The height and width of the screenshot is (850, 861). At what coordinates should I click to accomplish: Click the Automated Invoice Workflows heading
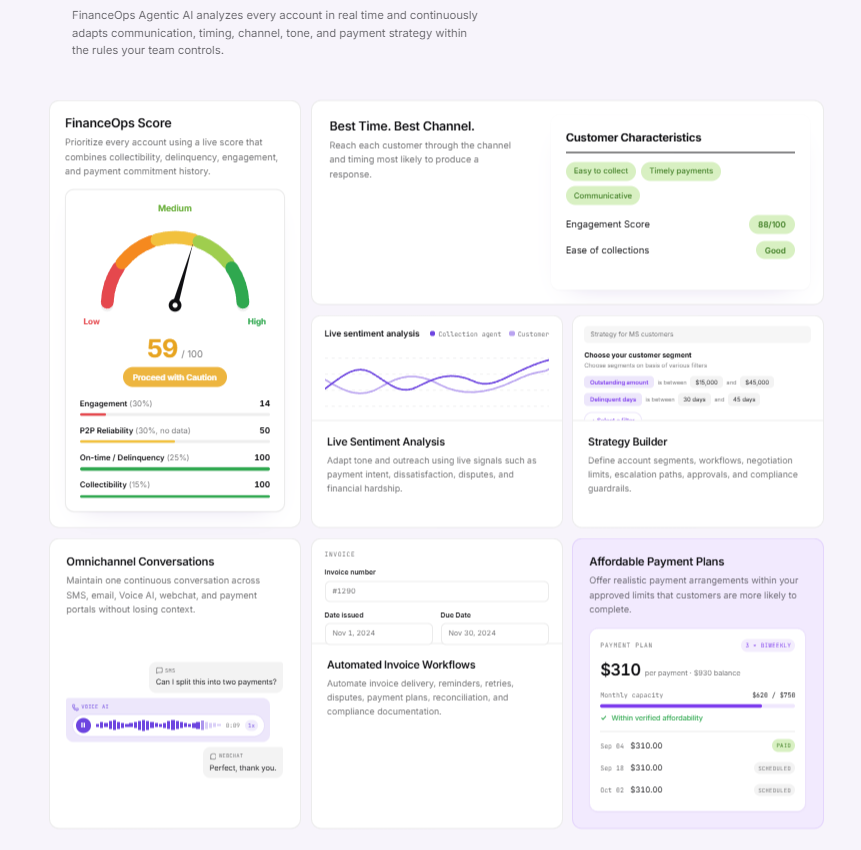401,665
